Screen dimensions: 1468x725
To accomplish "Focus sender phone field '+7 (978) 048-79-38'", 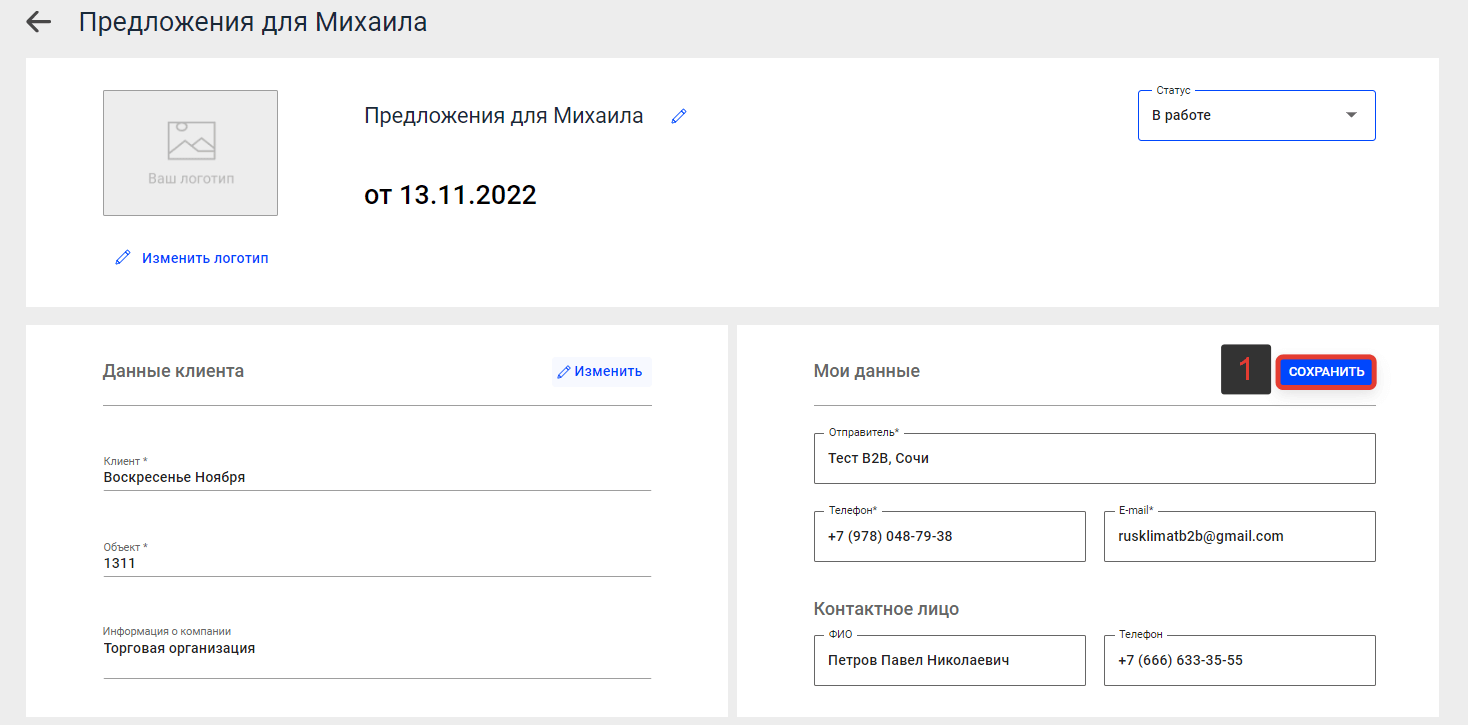I will point(949,536).
